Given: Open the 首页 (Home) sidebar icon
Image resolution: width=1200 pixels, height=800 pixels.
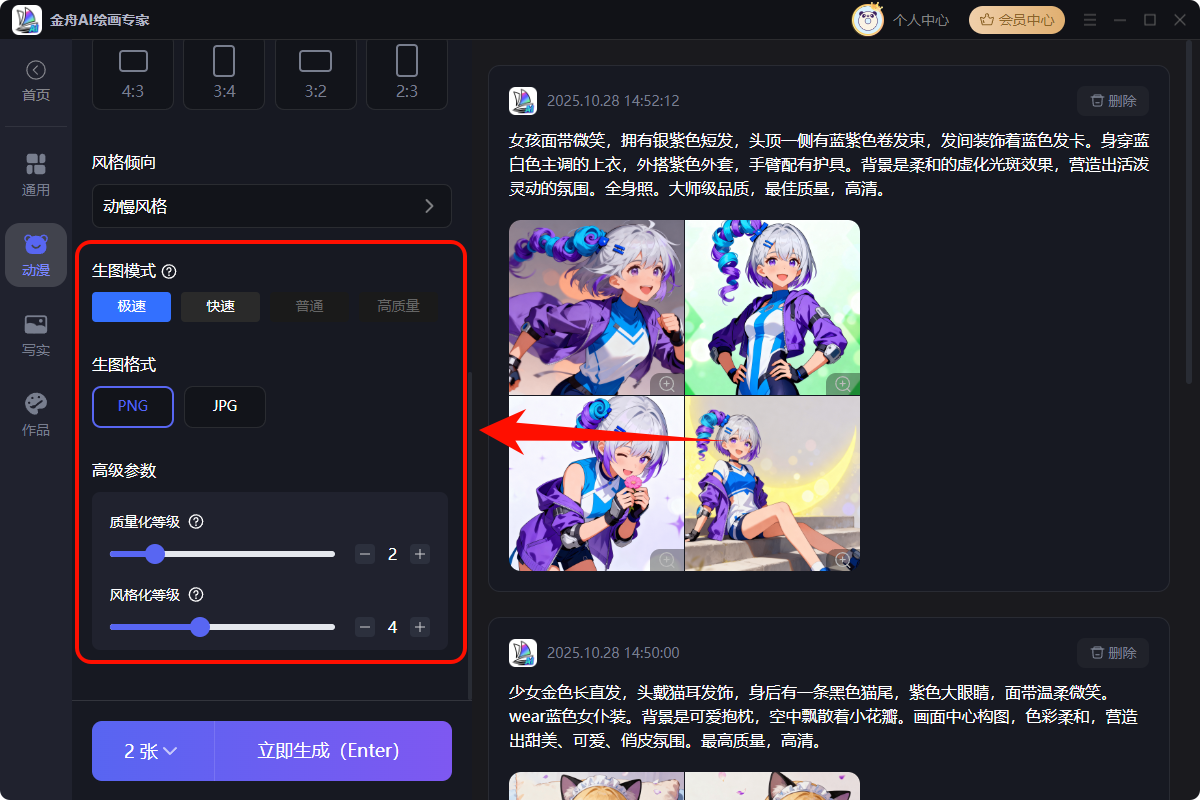Looking at the screenshot, I should [36, 78].
